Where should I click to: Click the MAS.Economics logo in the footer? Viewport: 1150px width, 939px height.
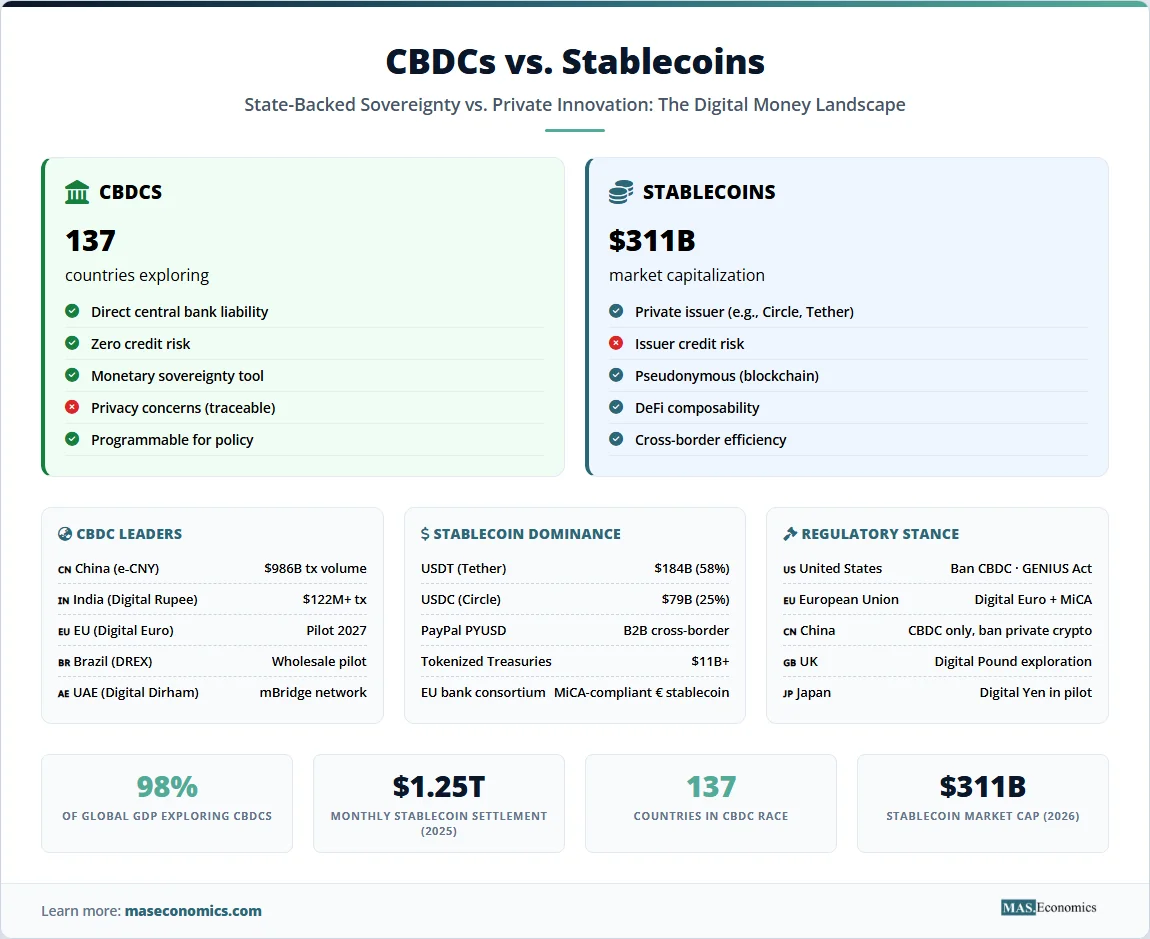[x=1049, y=907]
